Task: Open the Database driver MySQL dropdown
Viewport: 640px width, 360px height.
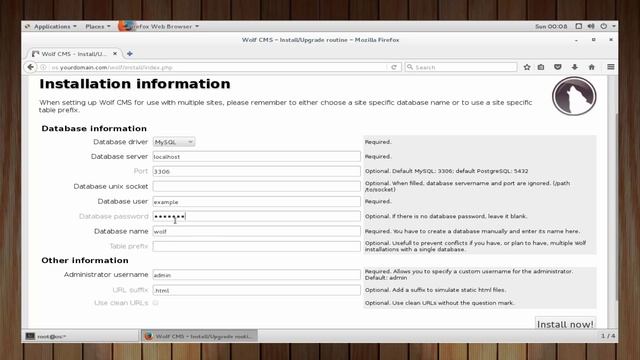Action: pyautogui.click(x=174, y=142)
